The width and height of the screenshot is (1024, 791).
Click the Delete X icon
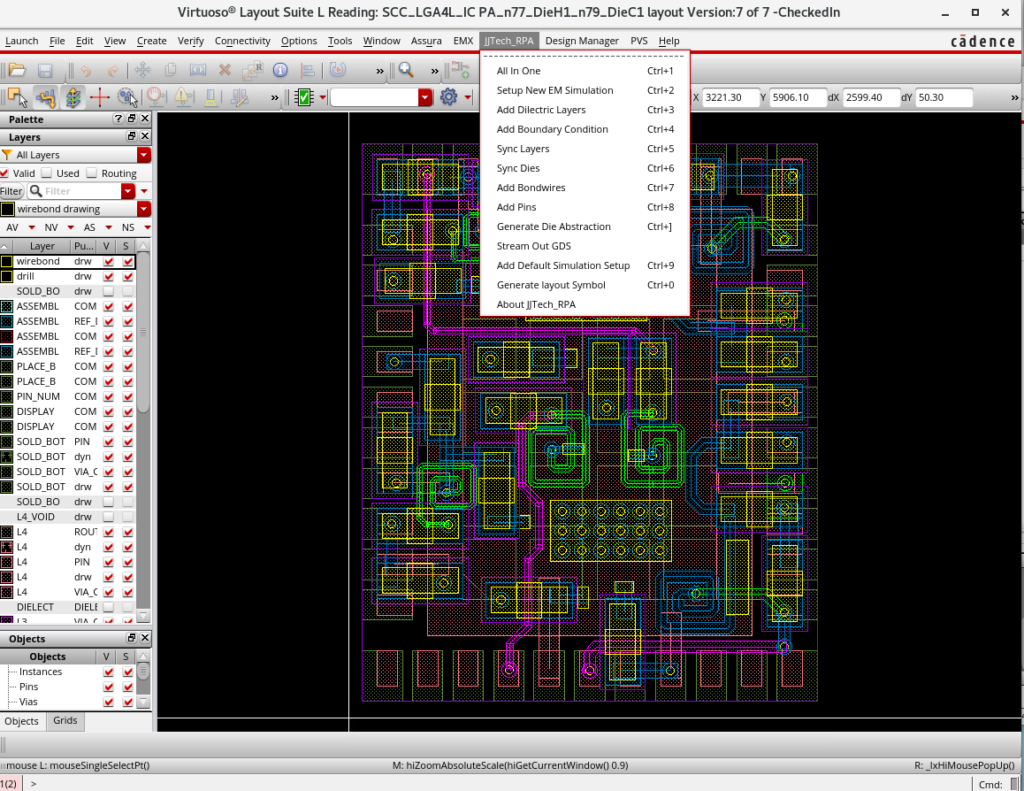(x=225, y=70)
